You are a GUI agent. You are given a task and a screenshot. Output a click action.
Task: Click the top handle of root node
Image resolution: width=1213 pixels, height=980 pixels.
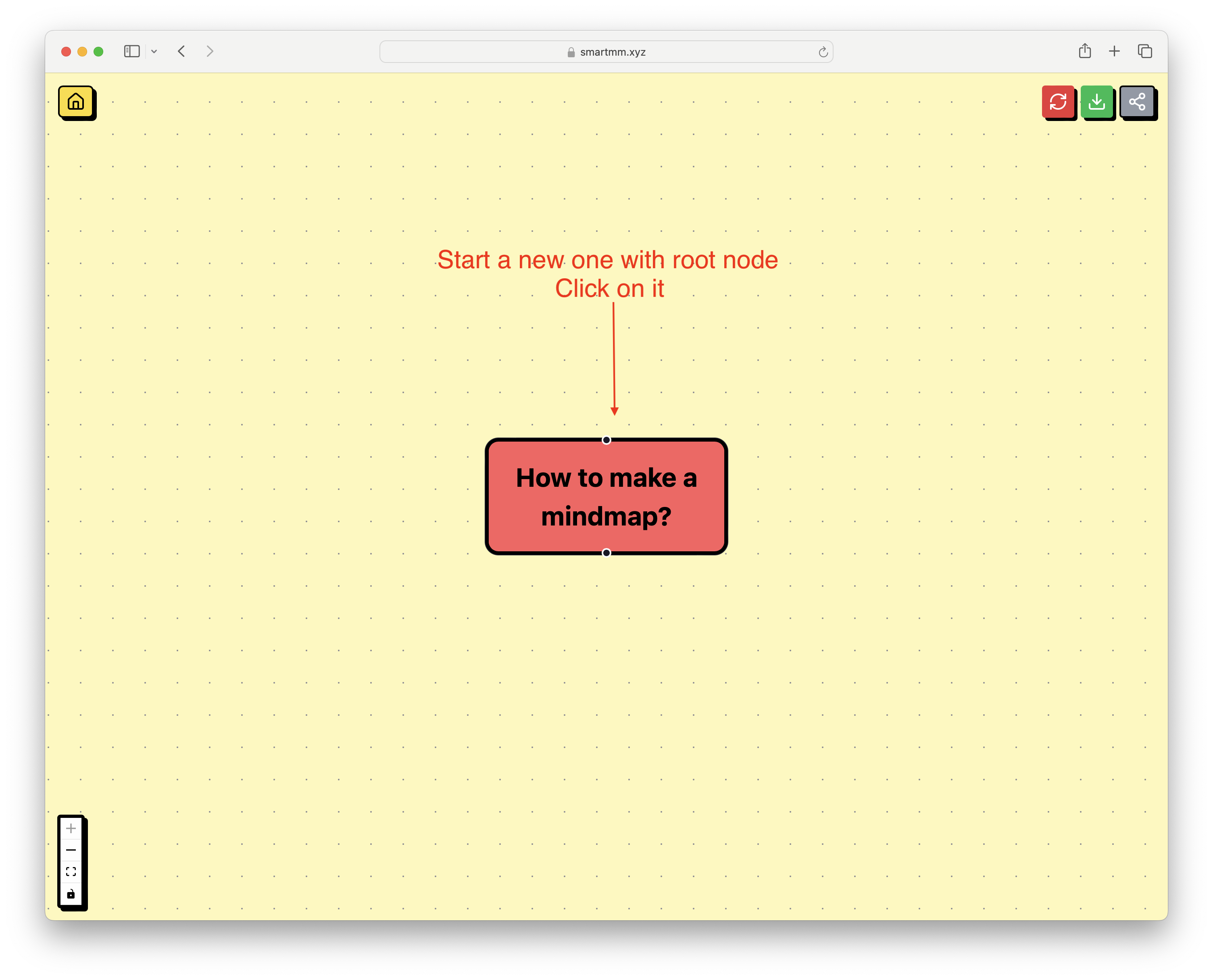606,440
